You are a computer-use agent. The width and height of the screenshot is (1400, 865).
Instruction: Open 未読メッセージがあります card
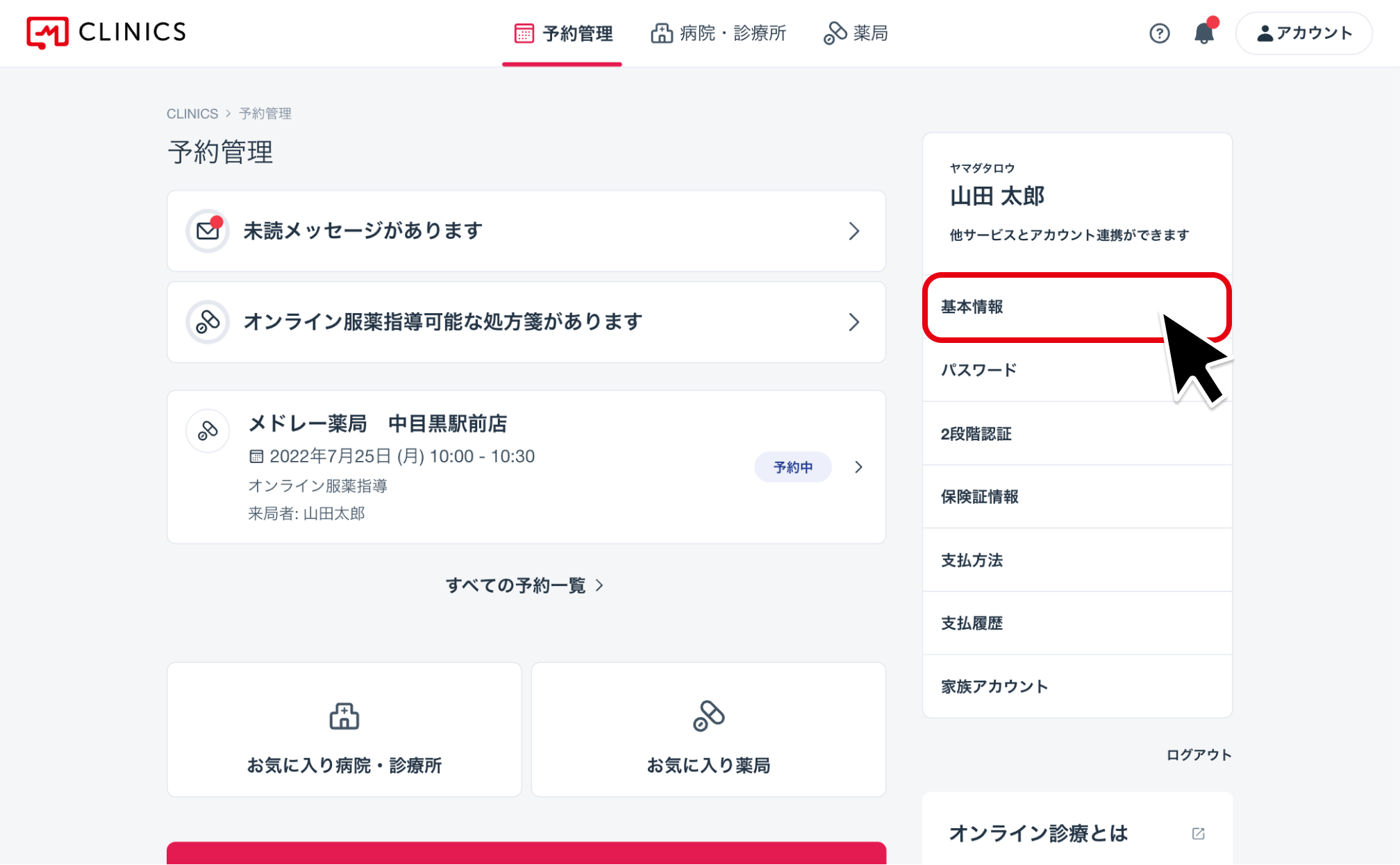tap(526, 231)
